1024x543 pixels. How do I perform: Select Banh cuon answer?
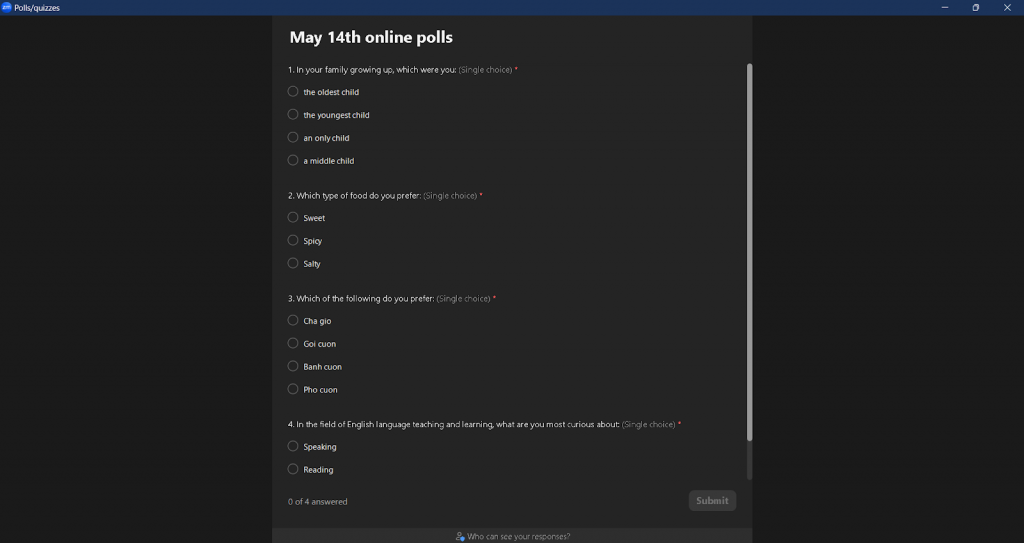(x=293, y=366)
